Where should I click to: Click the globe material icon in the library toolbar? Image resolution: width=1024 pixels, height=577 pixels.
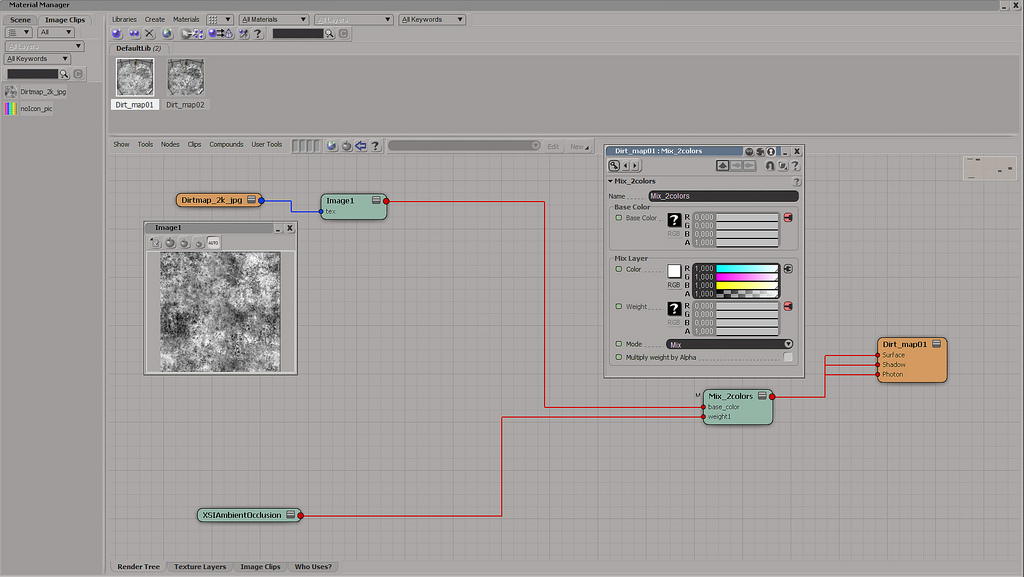[167, 33]
